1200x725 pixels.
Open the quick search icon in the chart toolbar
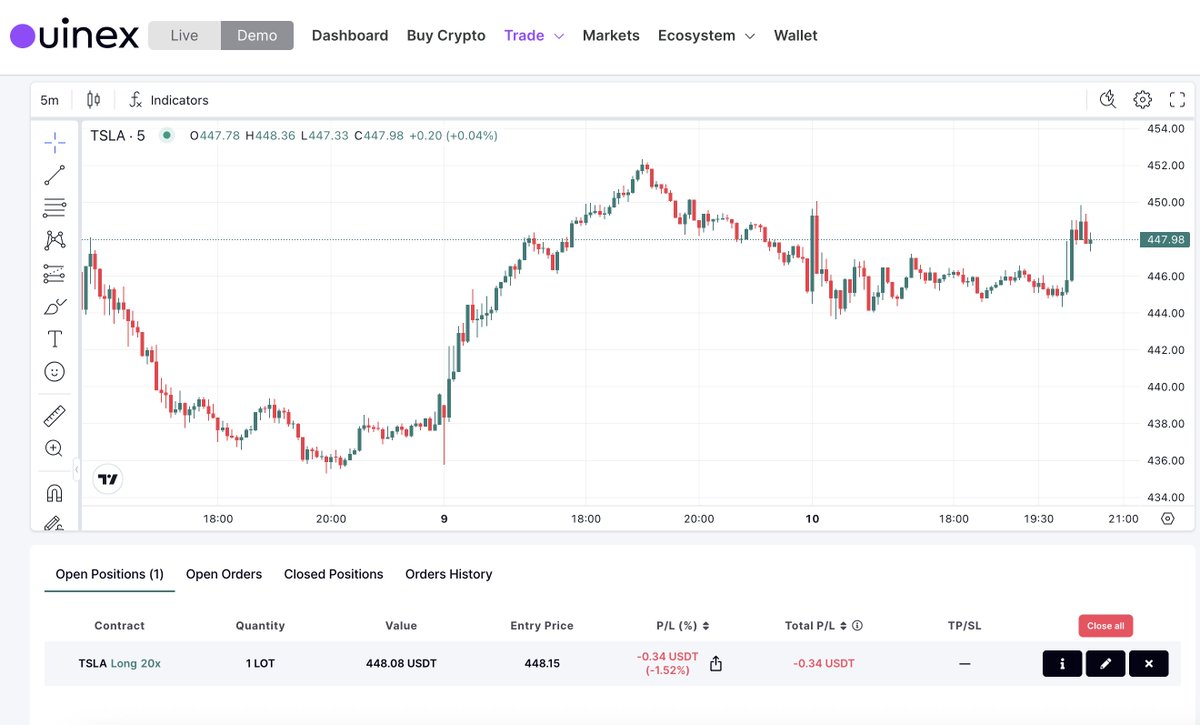[x=1107, y=99]
